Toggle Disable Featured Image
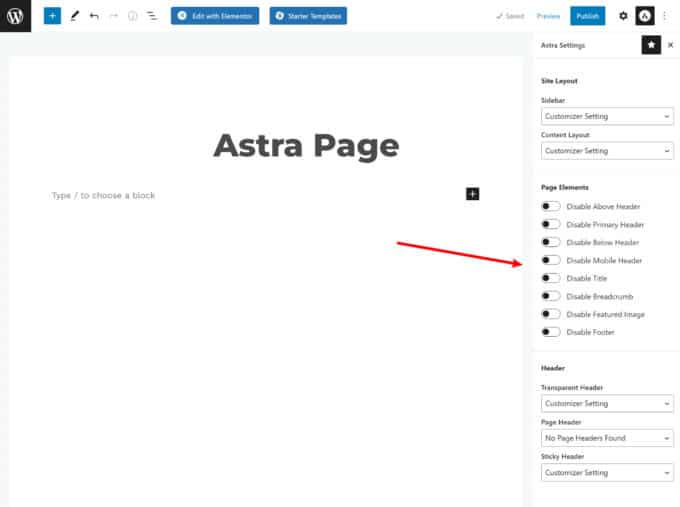The image size is (680, 507). click(551, 314)
